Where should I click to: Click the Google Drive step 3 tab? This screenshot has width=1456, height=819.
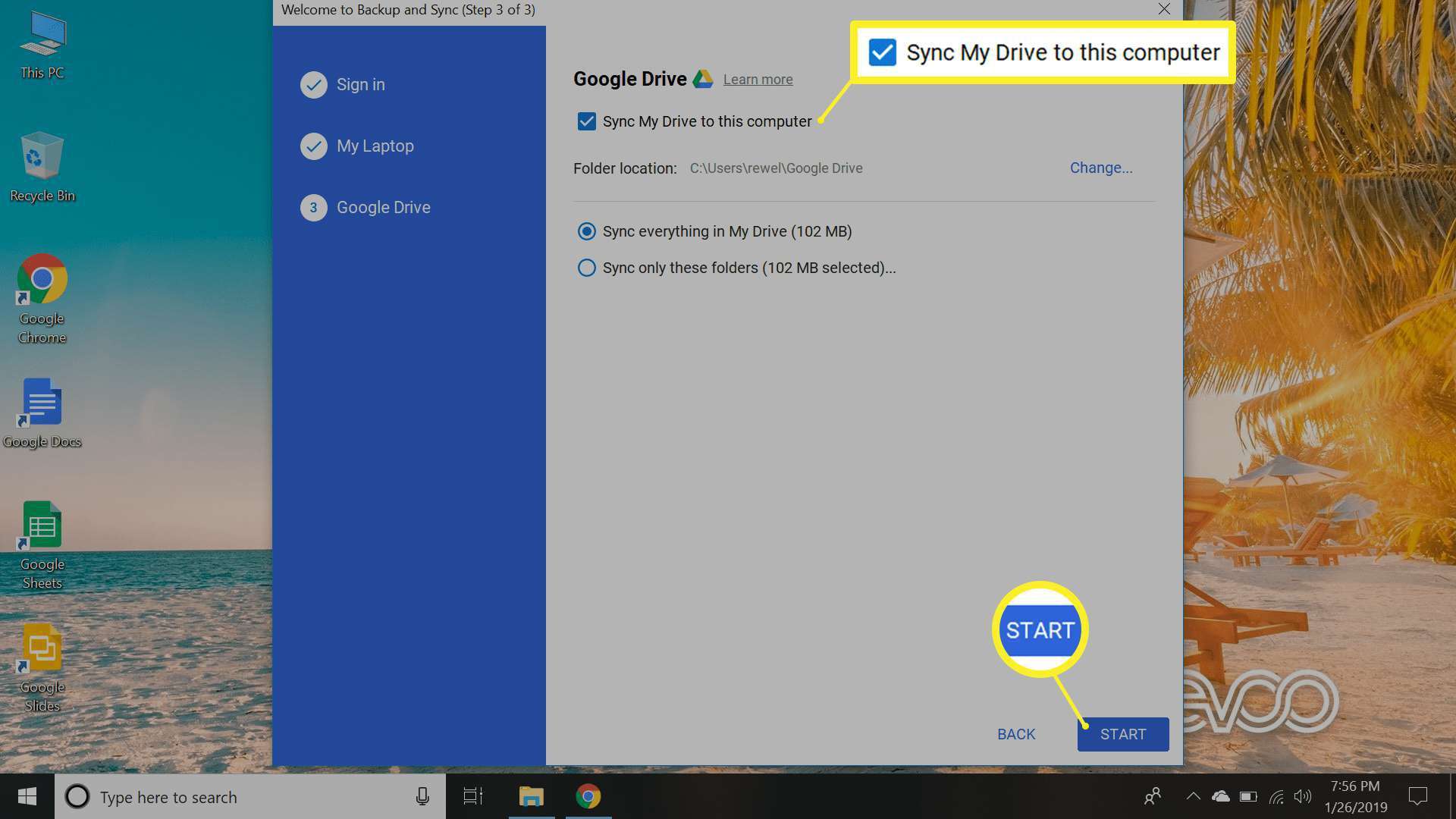pos(383,207)
